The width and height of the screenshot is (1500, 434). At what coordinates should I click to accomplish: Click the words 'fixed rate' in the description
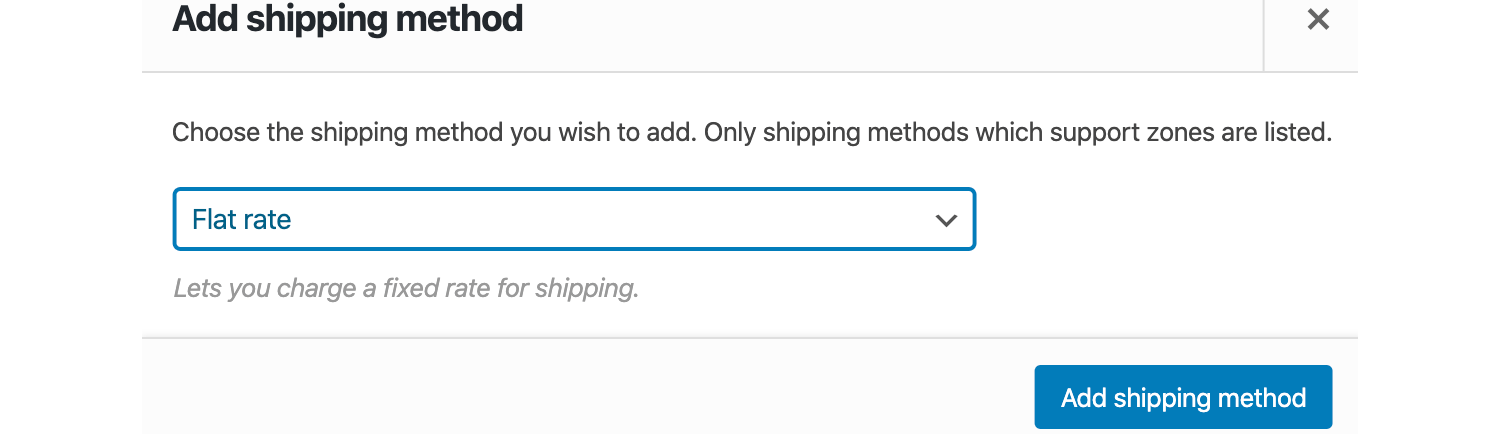click(438, 290)
